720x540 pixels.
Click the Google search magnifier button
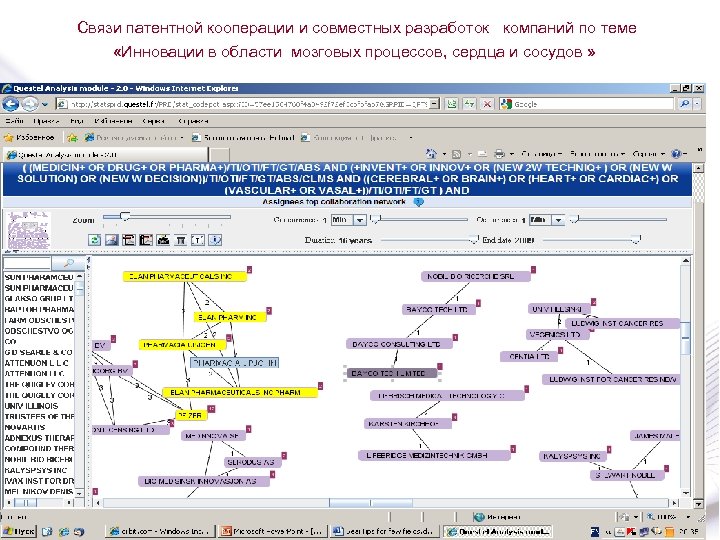[x=684, y=104]
